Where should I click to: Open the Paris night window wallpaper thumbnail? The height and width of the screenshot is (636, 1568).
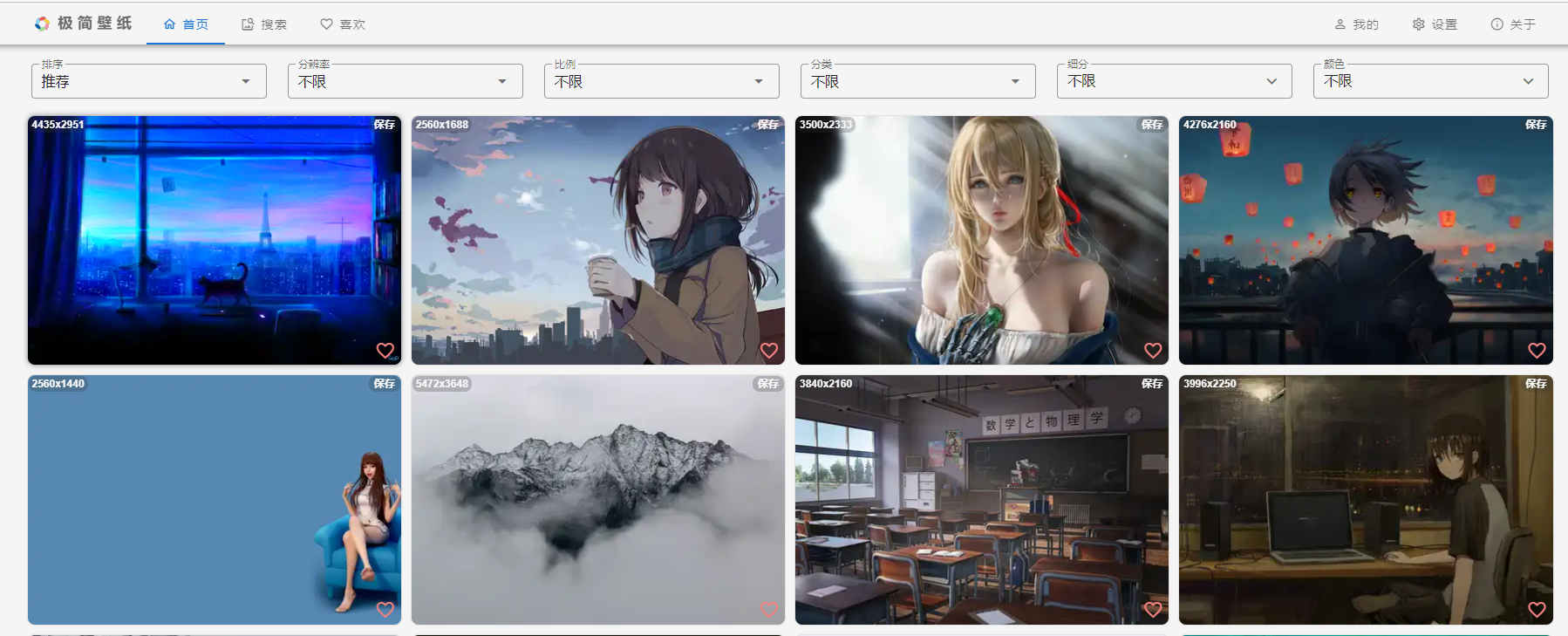[x=215, y=240]
